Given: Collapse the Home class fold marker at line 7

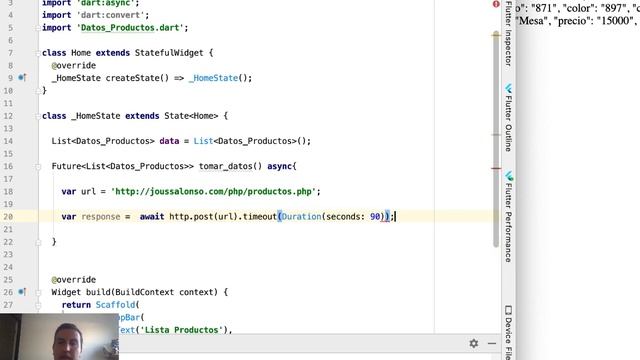Looking at the screenshot, I should point(38,53).
